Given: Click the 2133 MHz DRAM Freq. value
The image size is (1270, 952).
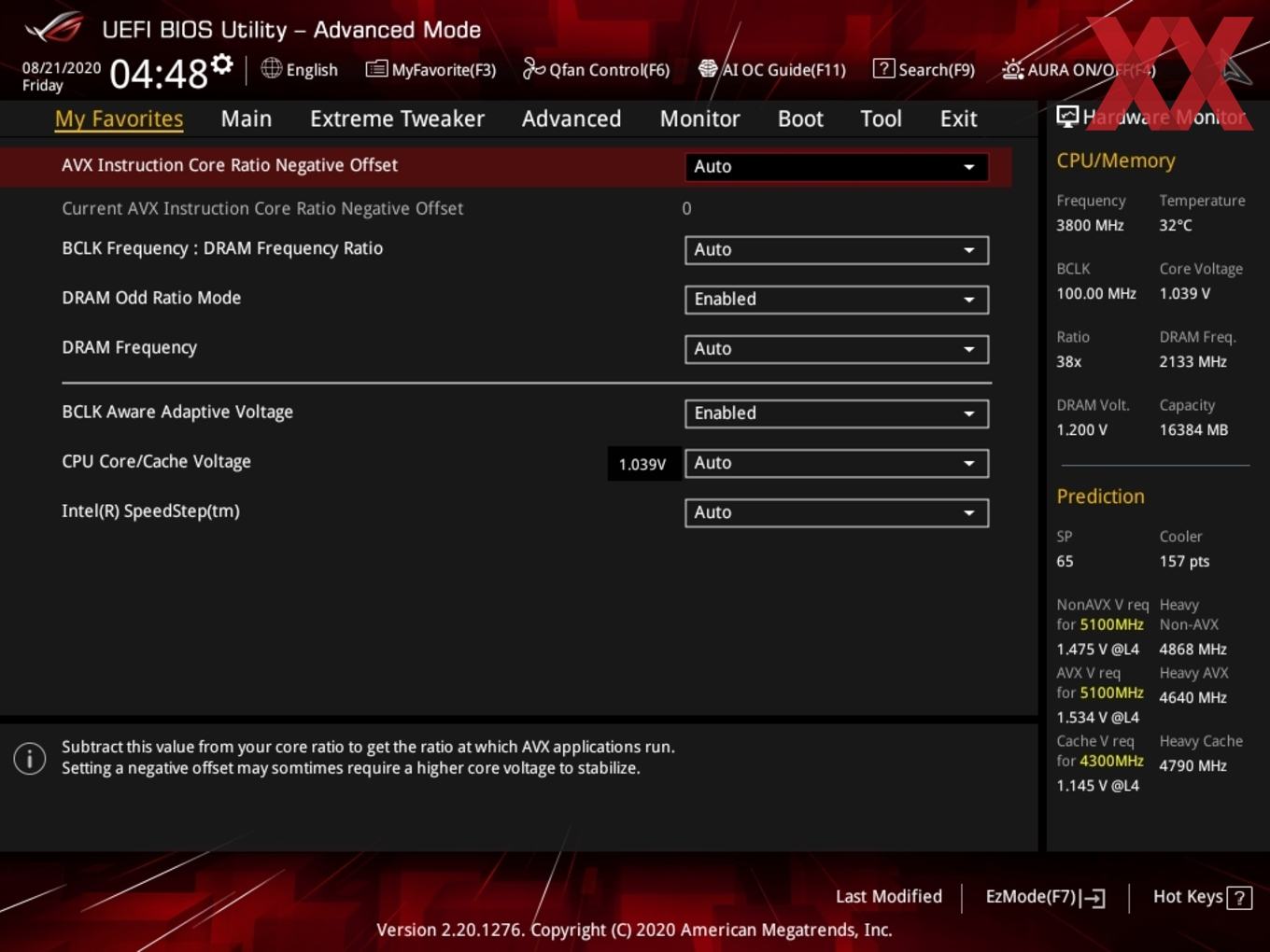Looking at the screenshot, I should pos(1192,361).
